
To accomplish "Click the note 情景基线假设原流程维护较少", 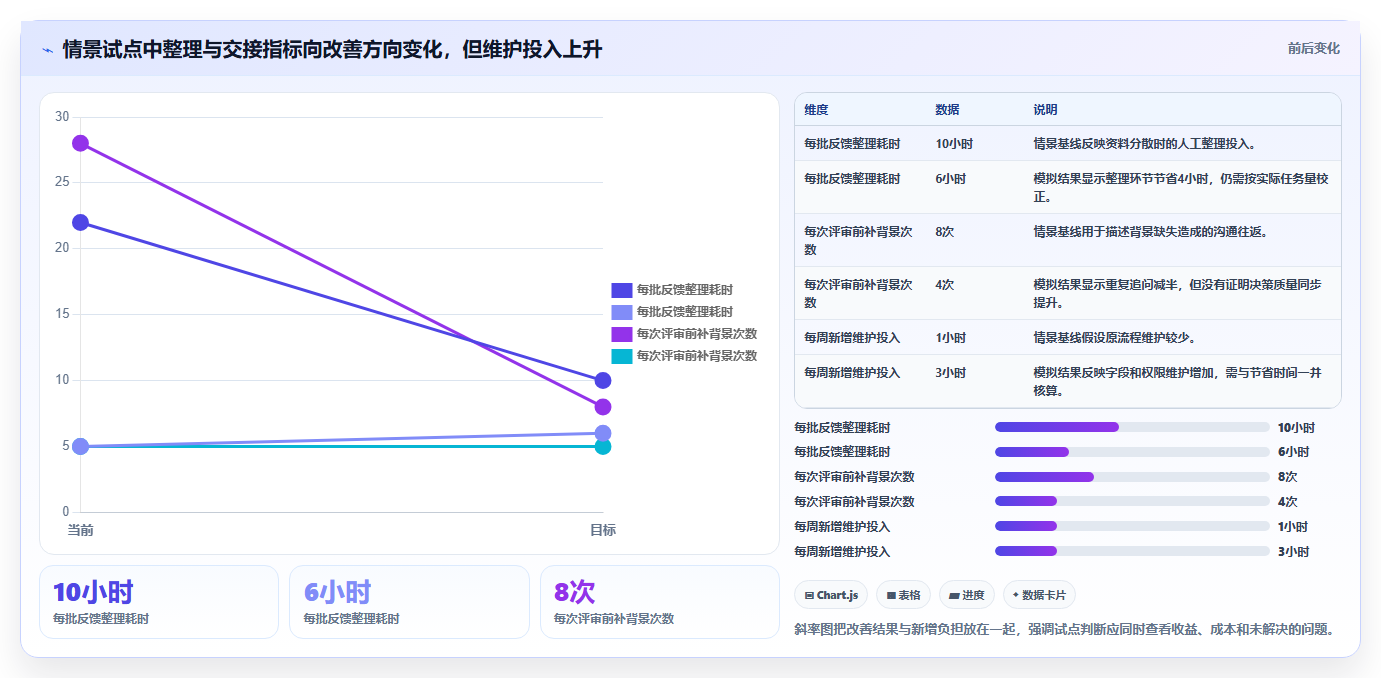I will click(1114, 338).
